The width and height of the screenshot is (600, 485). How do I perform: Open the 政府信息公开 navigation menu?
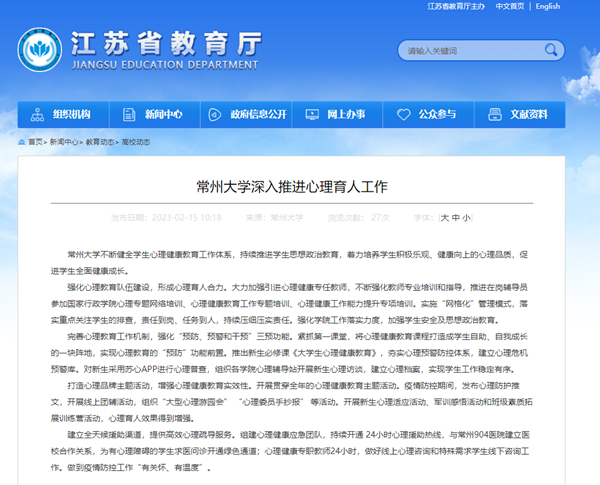[258, 114]
